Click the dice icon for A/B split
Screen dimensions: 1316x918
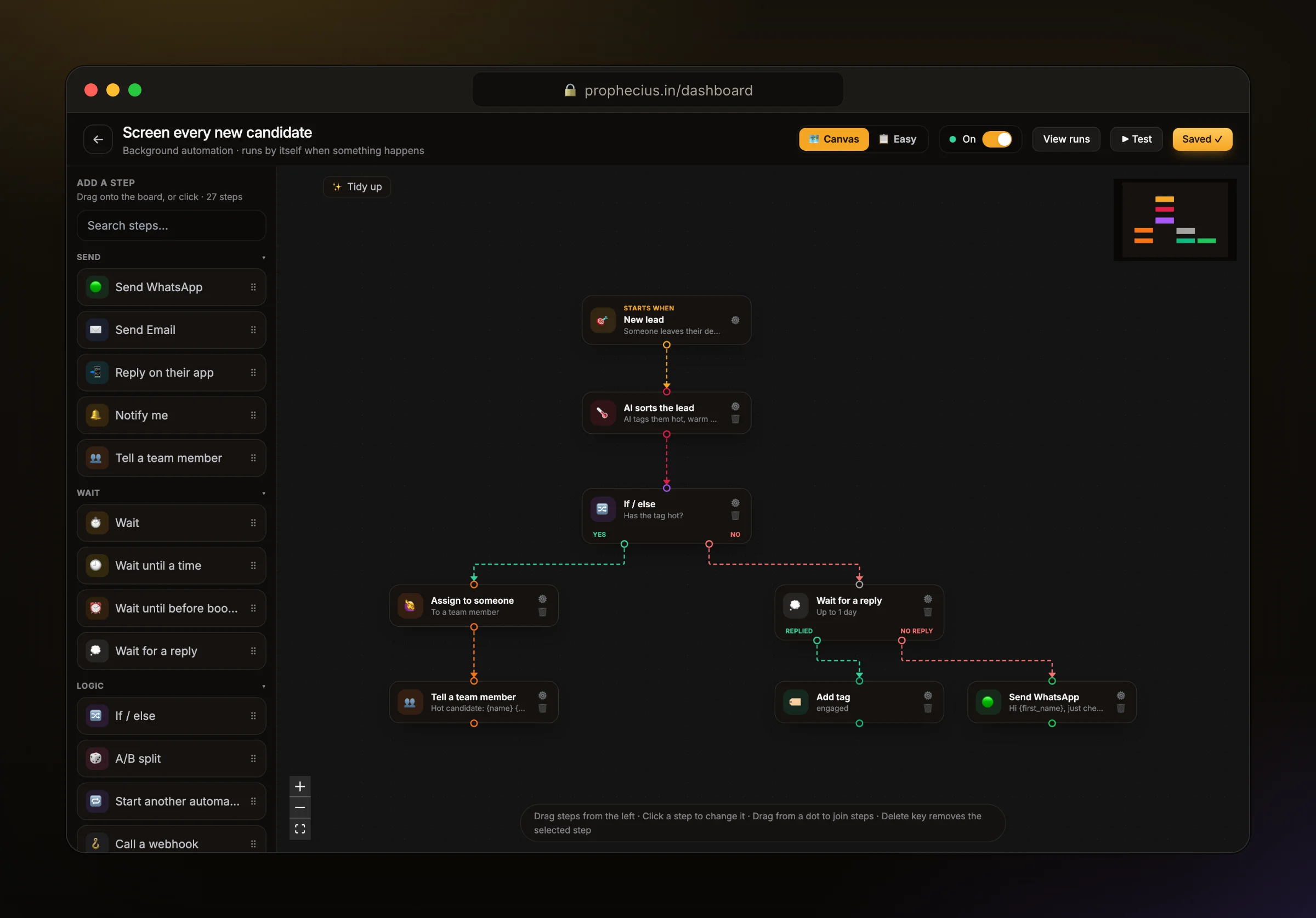coord(97,758)
